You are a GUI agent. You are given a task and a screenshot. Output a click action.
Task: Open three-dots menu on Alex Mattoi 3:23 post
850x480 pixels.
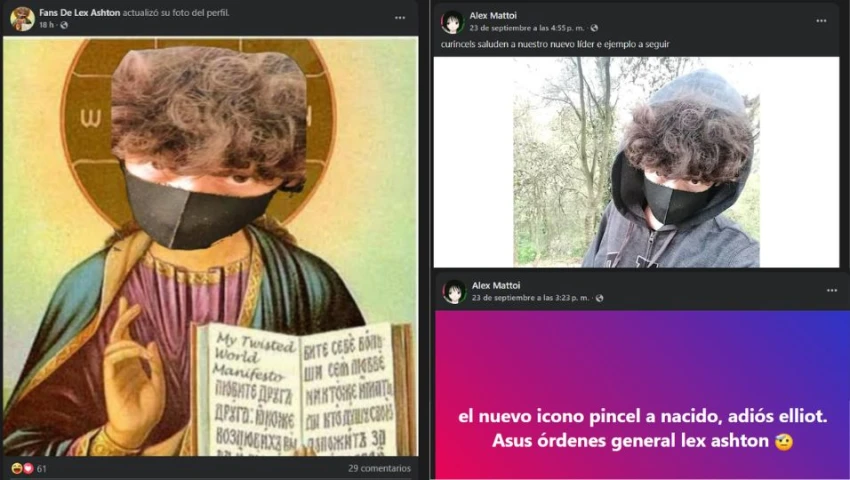(x=832, y=291)
